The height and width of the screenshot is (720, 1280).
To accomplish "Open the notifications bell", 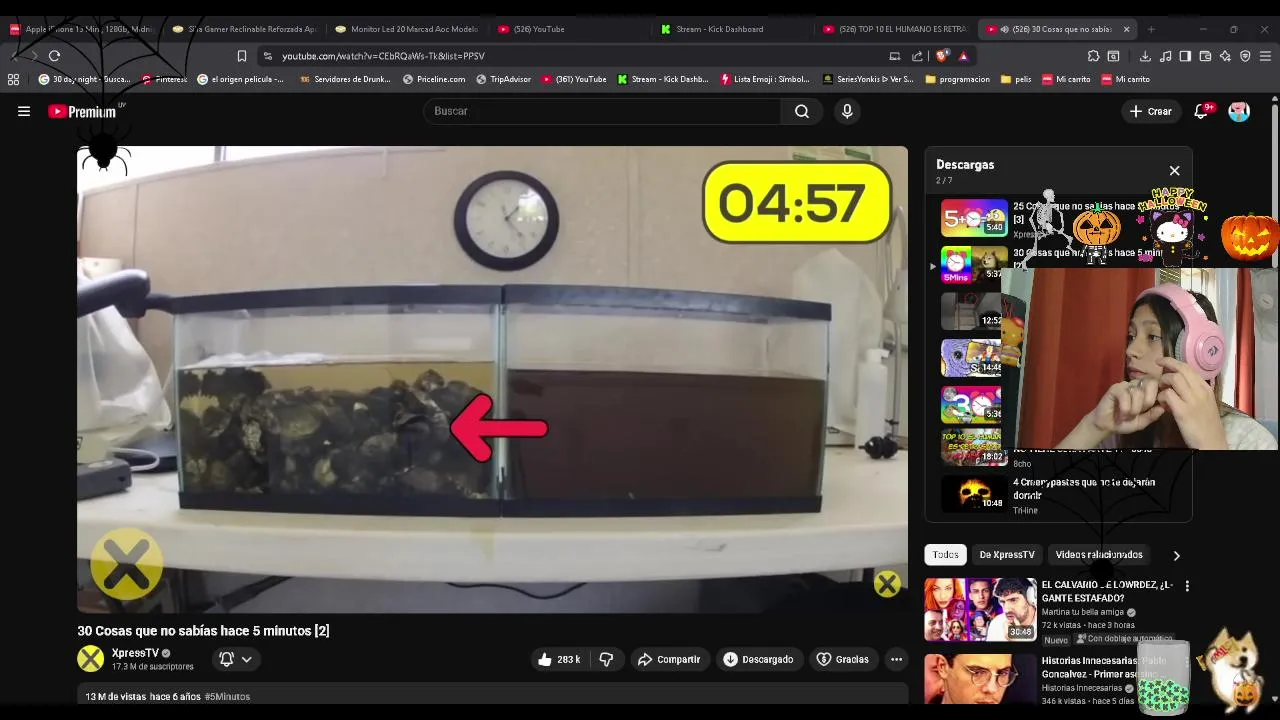I will [x=1202, y=111].
